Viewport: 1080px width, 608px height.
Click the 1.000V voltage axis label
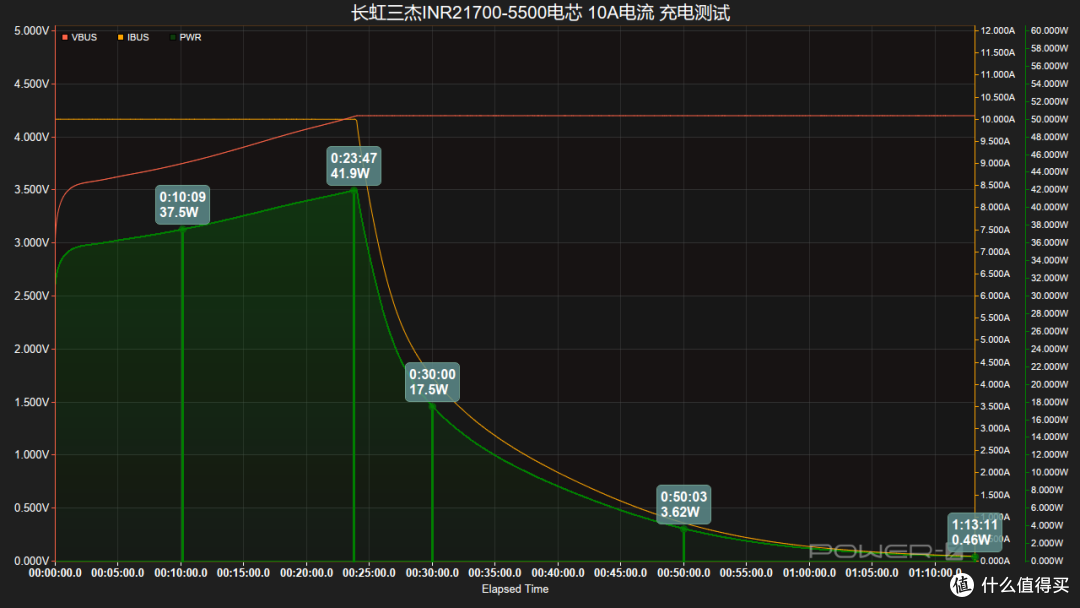click(x=32, y=454)
